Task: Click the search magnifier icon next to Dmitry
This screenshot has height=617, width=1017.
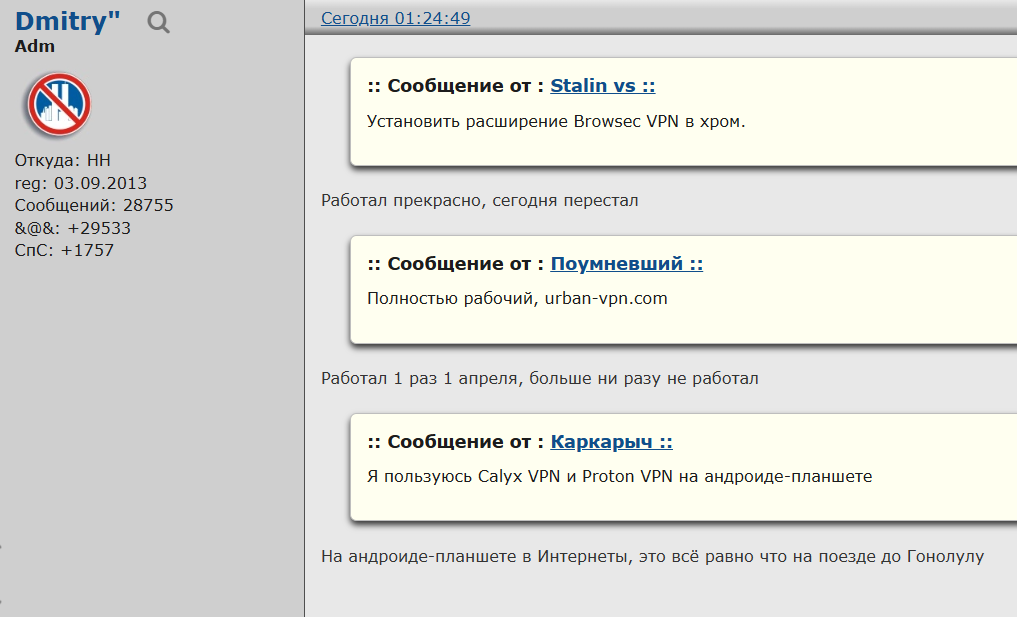Action: tap(158, 23)
